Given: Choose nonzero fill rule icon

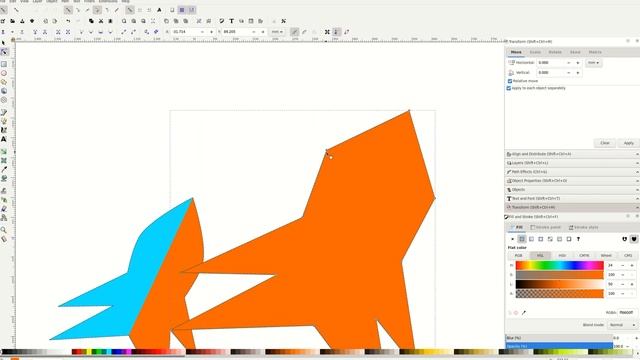Looking at the screenshot, I should click(634, 239).
